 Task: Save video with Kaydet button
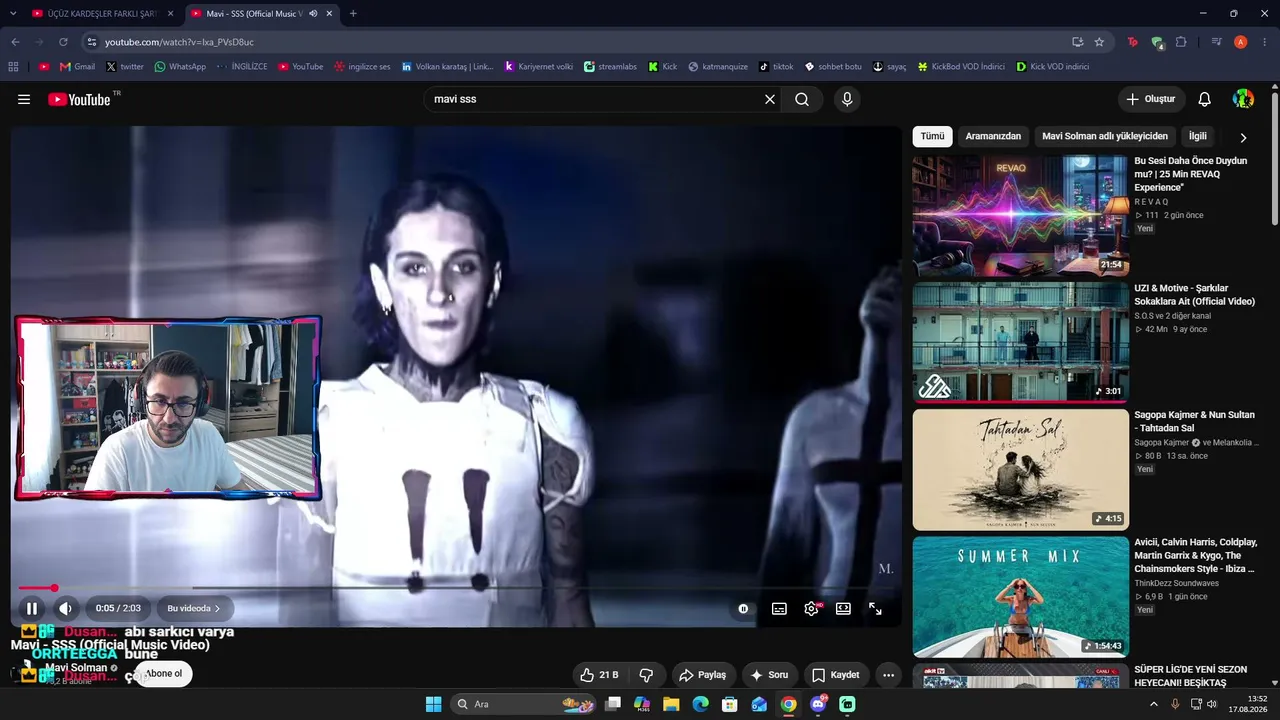coord(836,675)
